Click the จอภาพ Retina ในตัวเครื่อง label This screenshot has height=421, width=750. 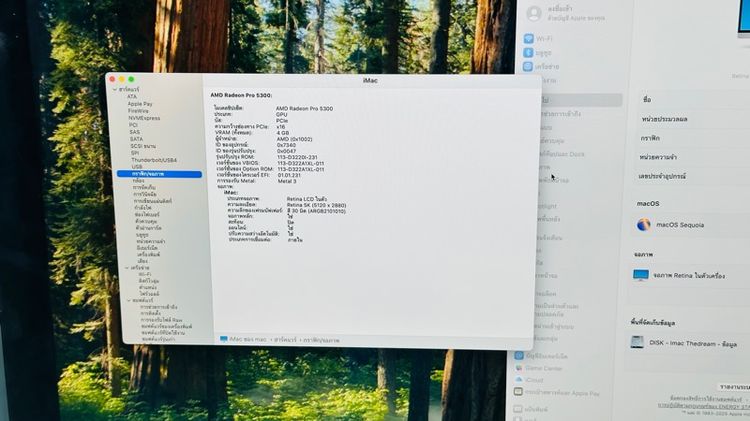pos(689,276)
